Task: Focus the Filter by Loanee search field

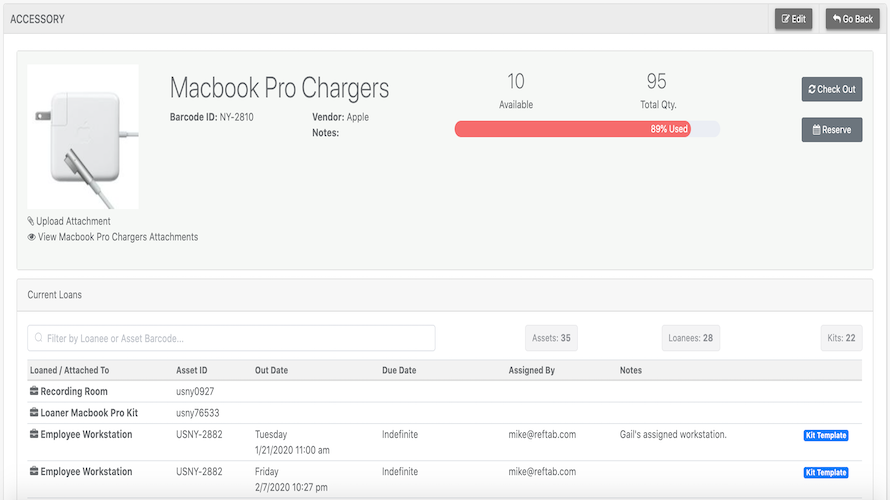Action: pyautogui.click(x=231, y=338)
